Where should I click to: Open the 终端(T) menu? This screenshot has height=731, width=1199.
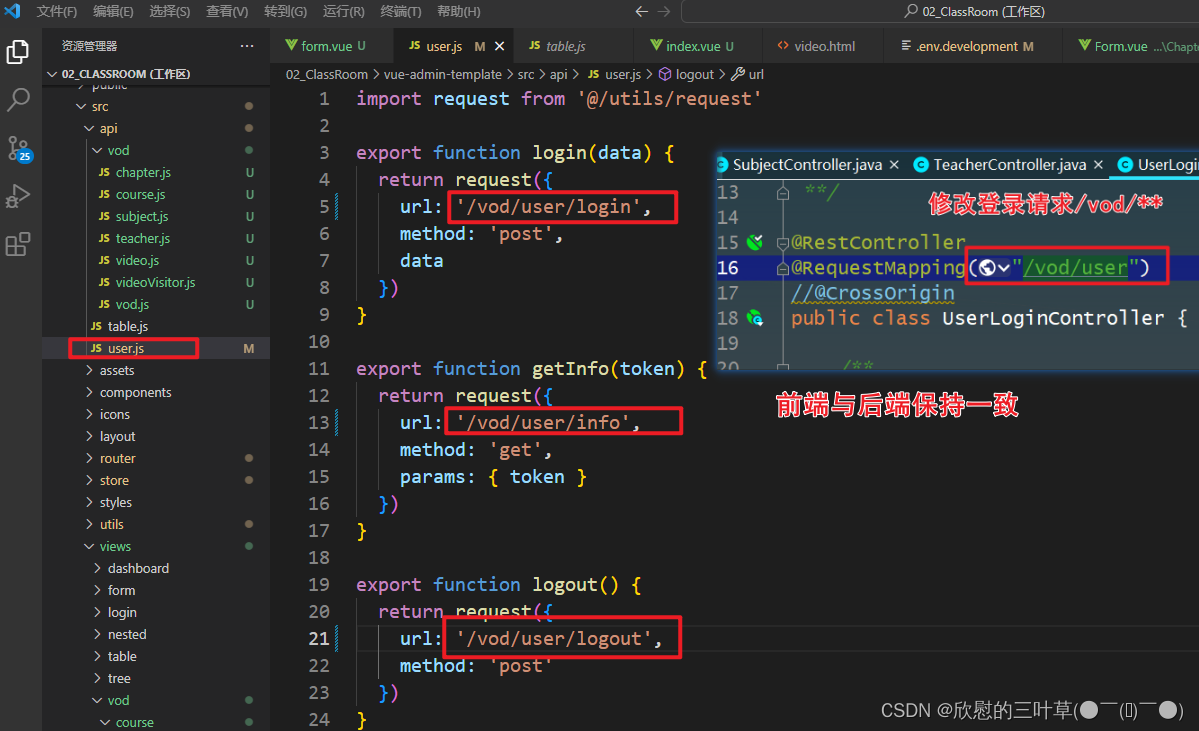point(401,11)
